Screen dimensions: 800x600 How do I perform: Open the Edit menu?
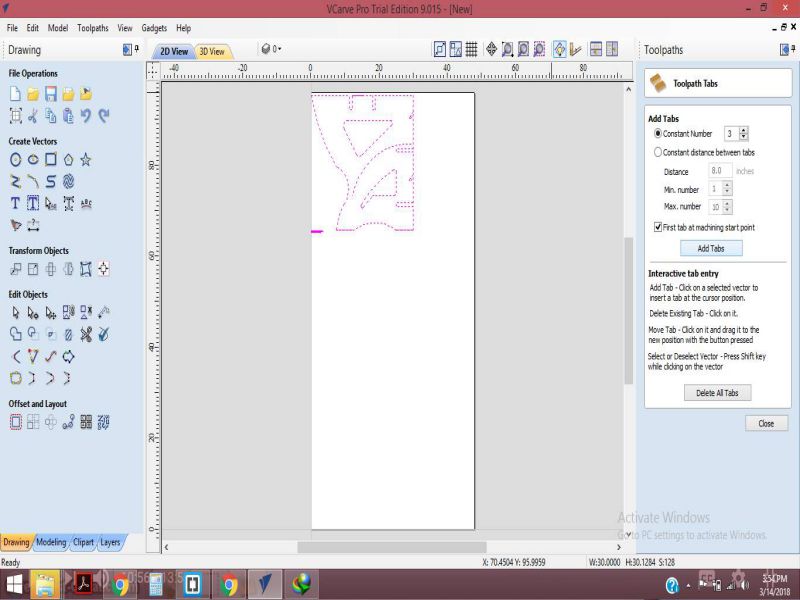33,28
